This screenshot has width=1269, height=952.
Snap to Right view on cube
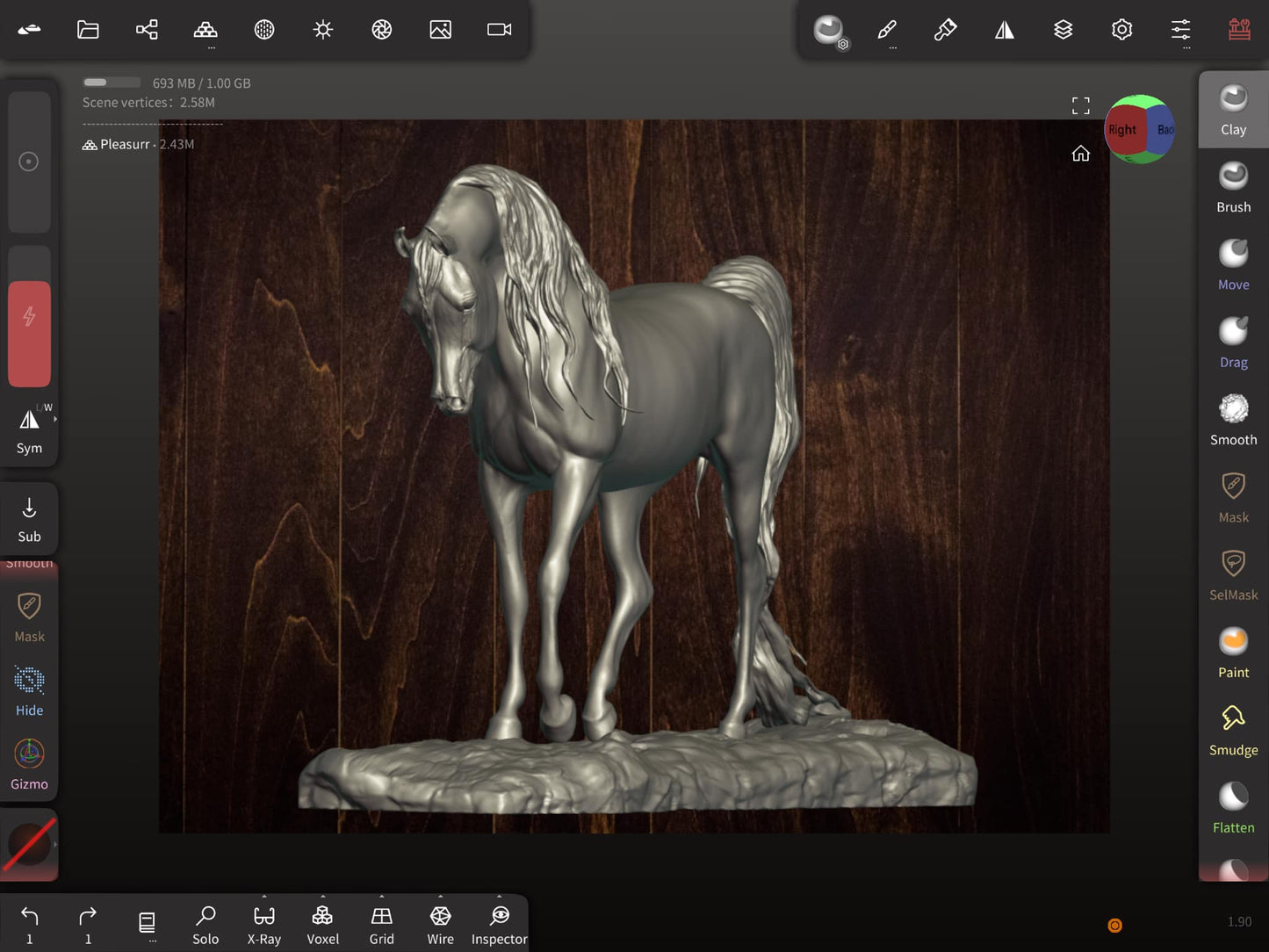tap(1122, 130)
